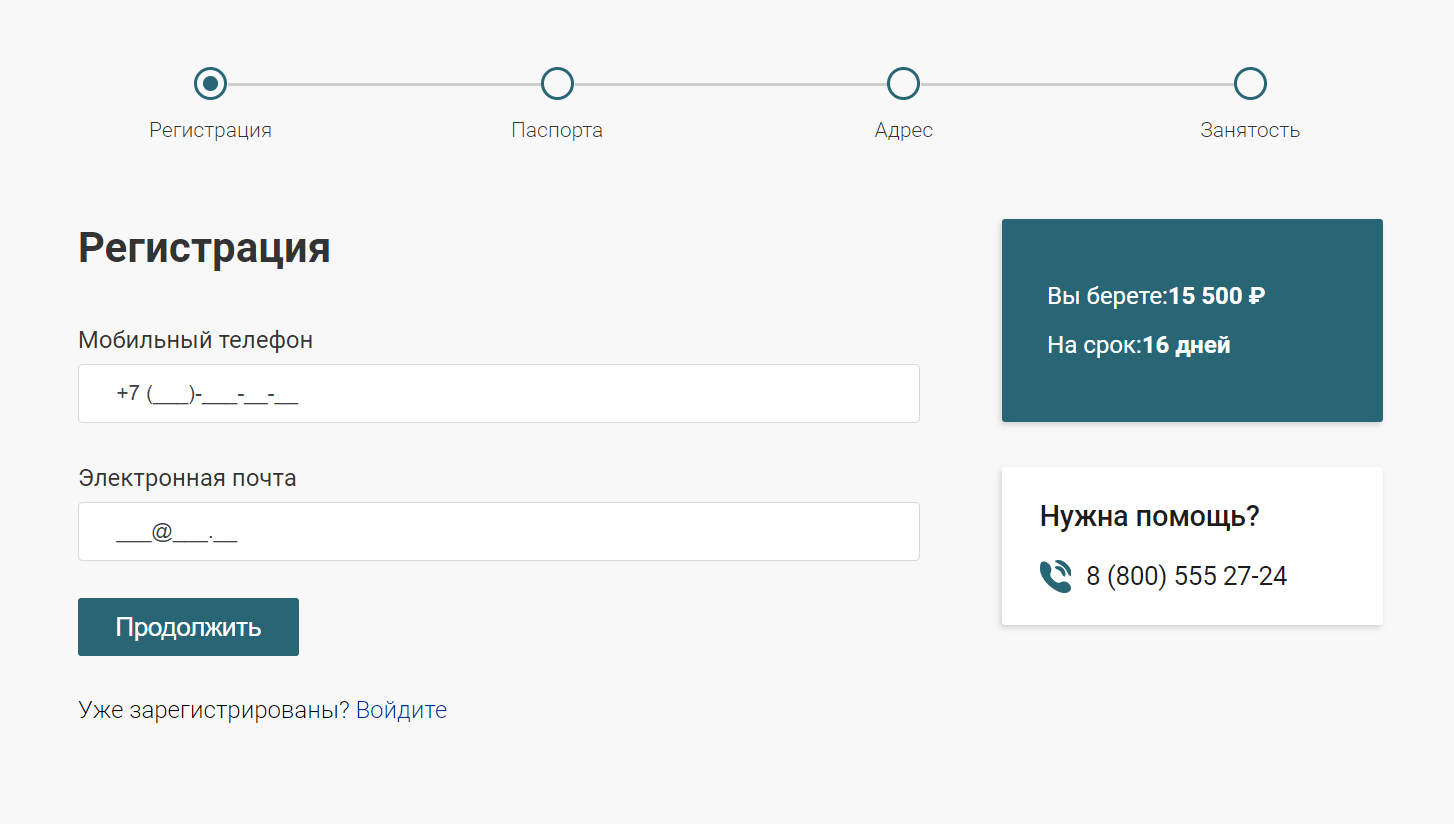The image size is (1454, 824).
Task: Click the loan amount 15 500 ₽
Action: coord(1217,296)
